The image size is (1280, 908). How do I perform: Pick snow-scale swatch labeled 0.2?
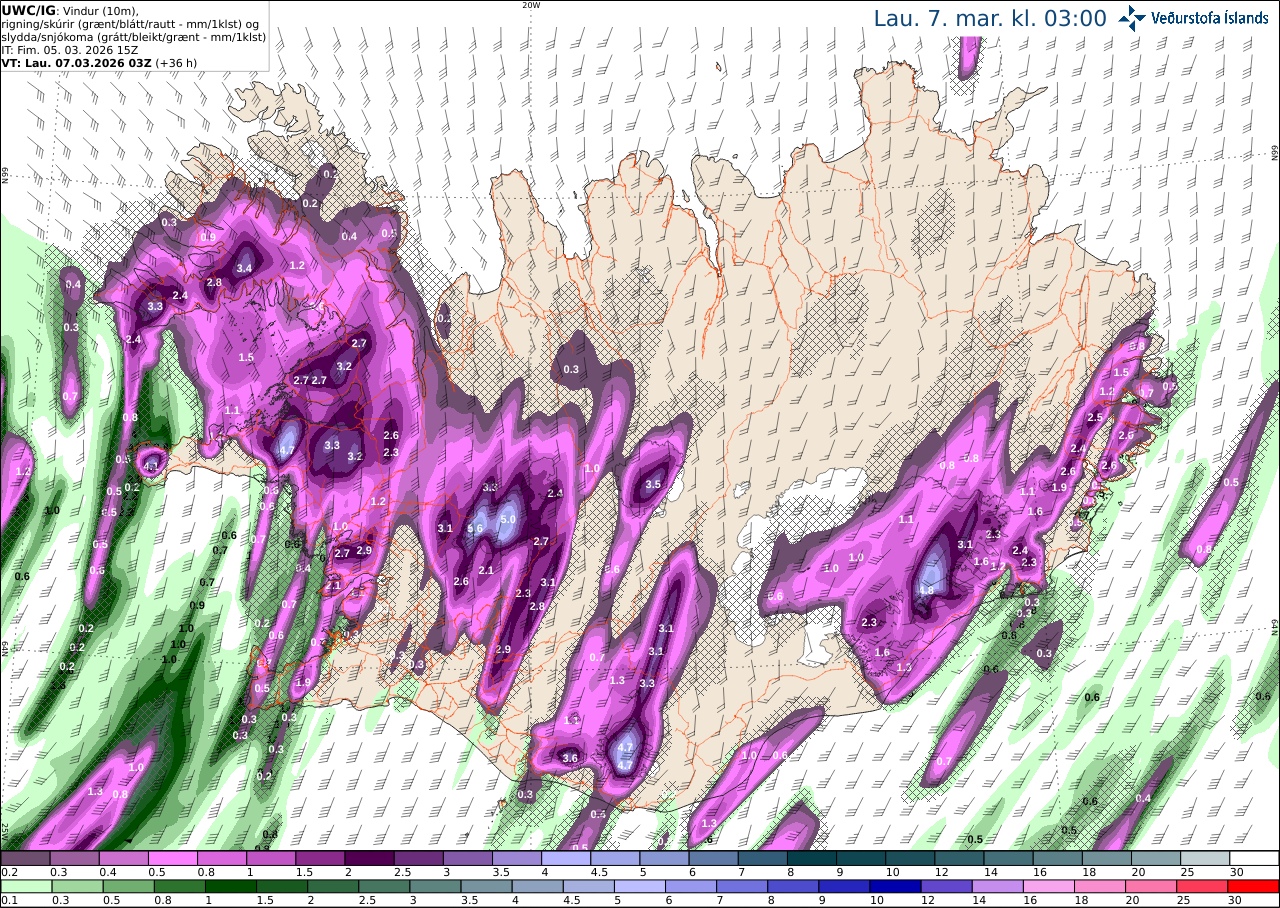[25, 858]
